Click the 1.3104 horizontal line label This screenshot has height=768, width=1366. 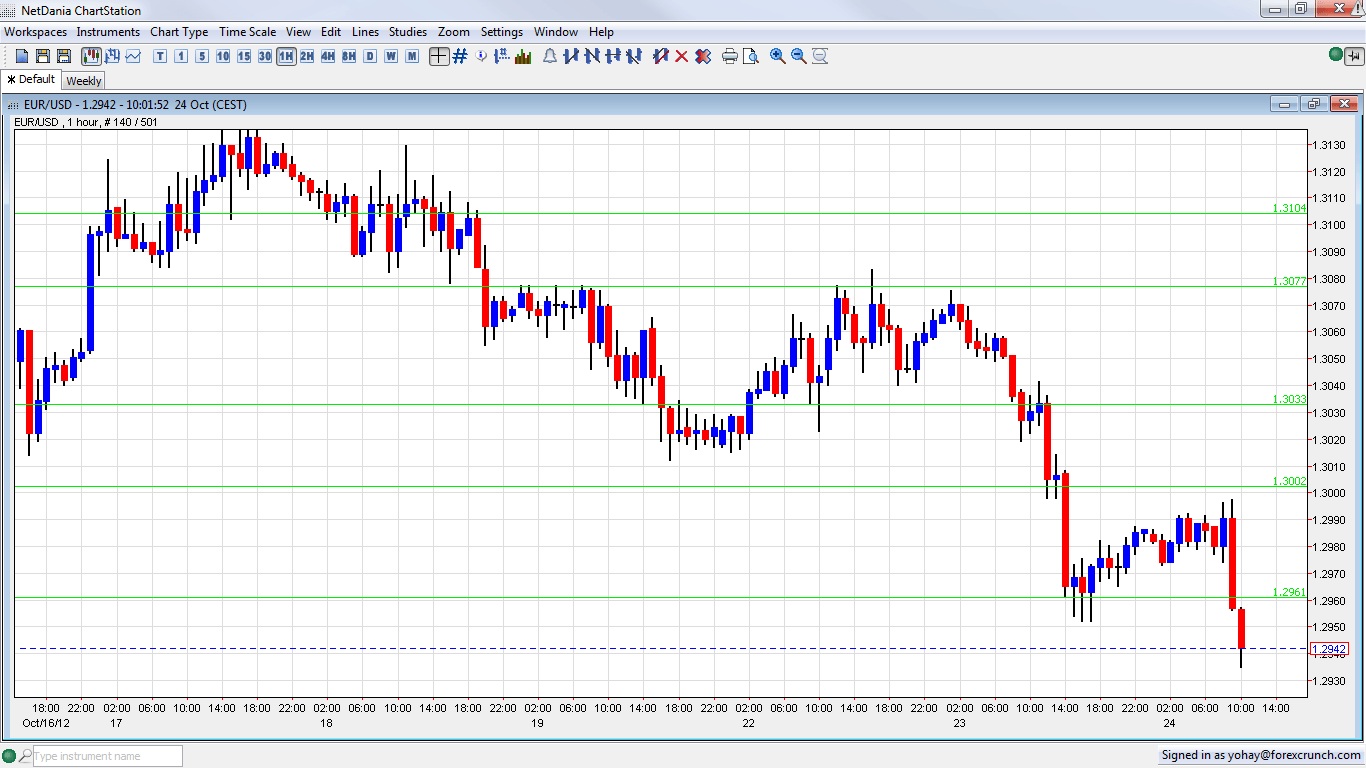point(1289,208)
